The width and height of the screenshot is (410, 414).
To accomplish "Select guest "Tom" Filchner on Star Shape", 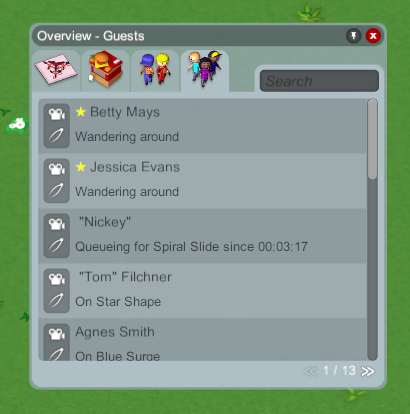I will coord(202,291).
